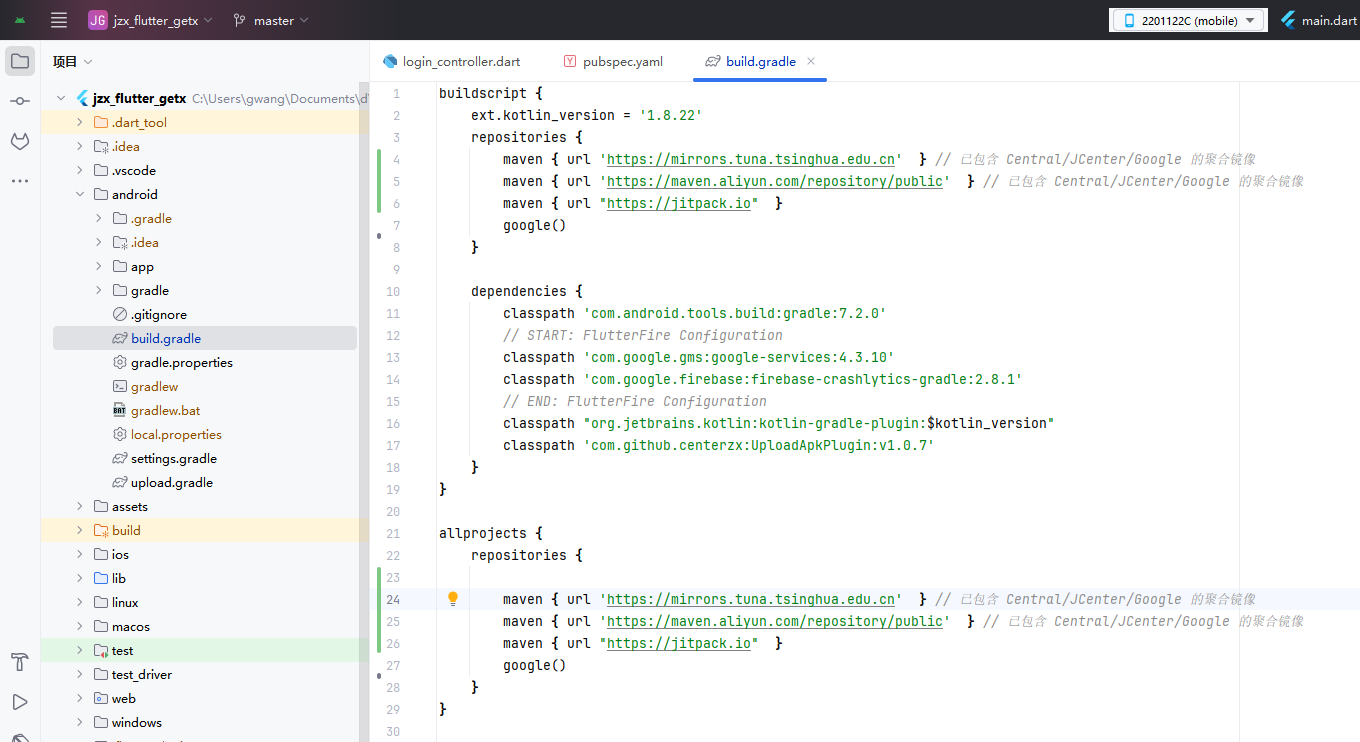The width and height of the screenshot is (1360, 742).
Task: Open tsinghua mirror URL on line 24
Action: point(751,599)
